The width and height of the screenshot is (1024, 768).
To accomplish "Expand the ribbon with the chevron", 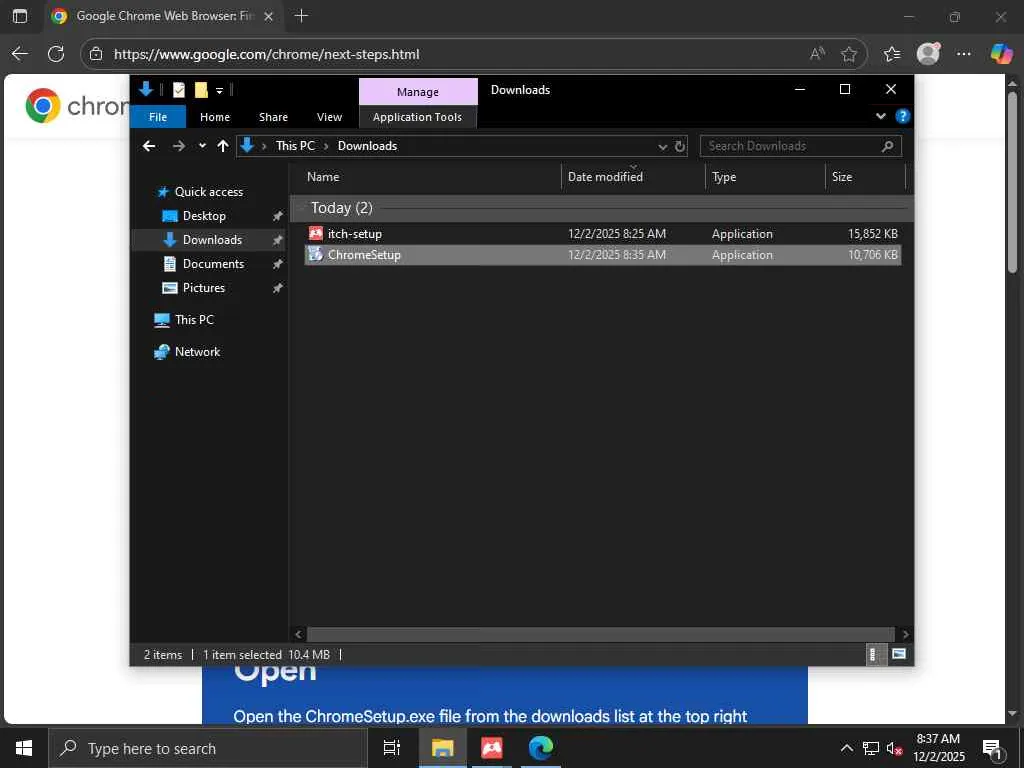I will pyautogui.click(x=881, y=116).
